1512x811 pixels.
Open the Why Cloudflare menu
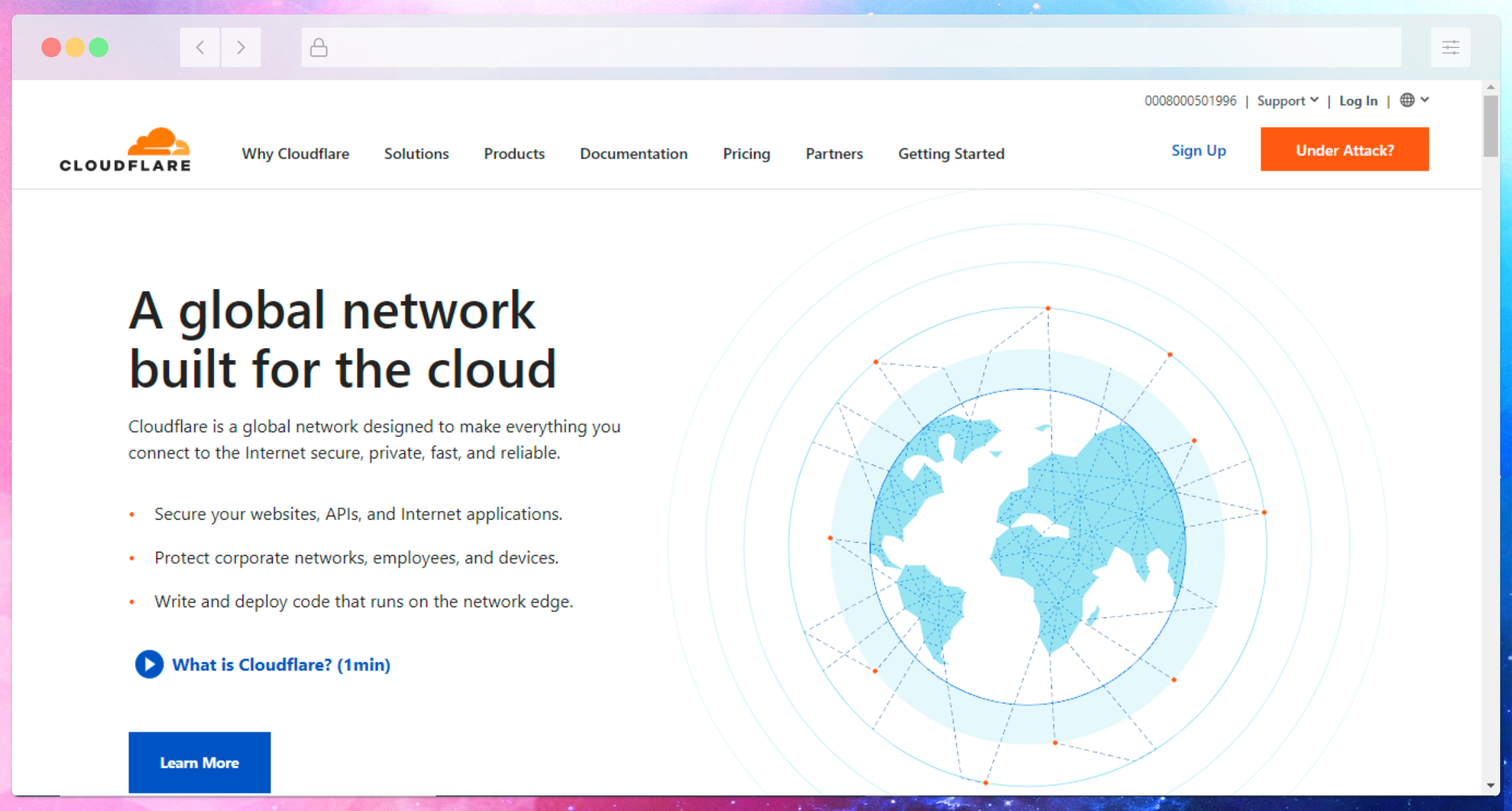(295, 153)
